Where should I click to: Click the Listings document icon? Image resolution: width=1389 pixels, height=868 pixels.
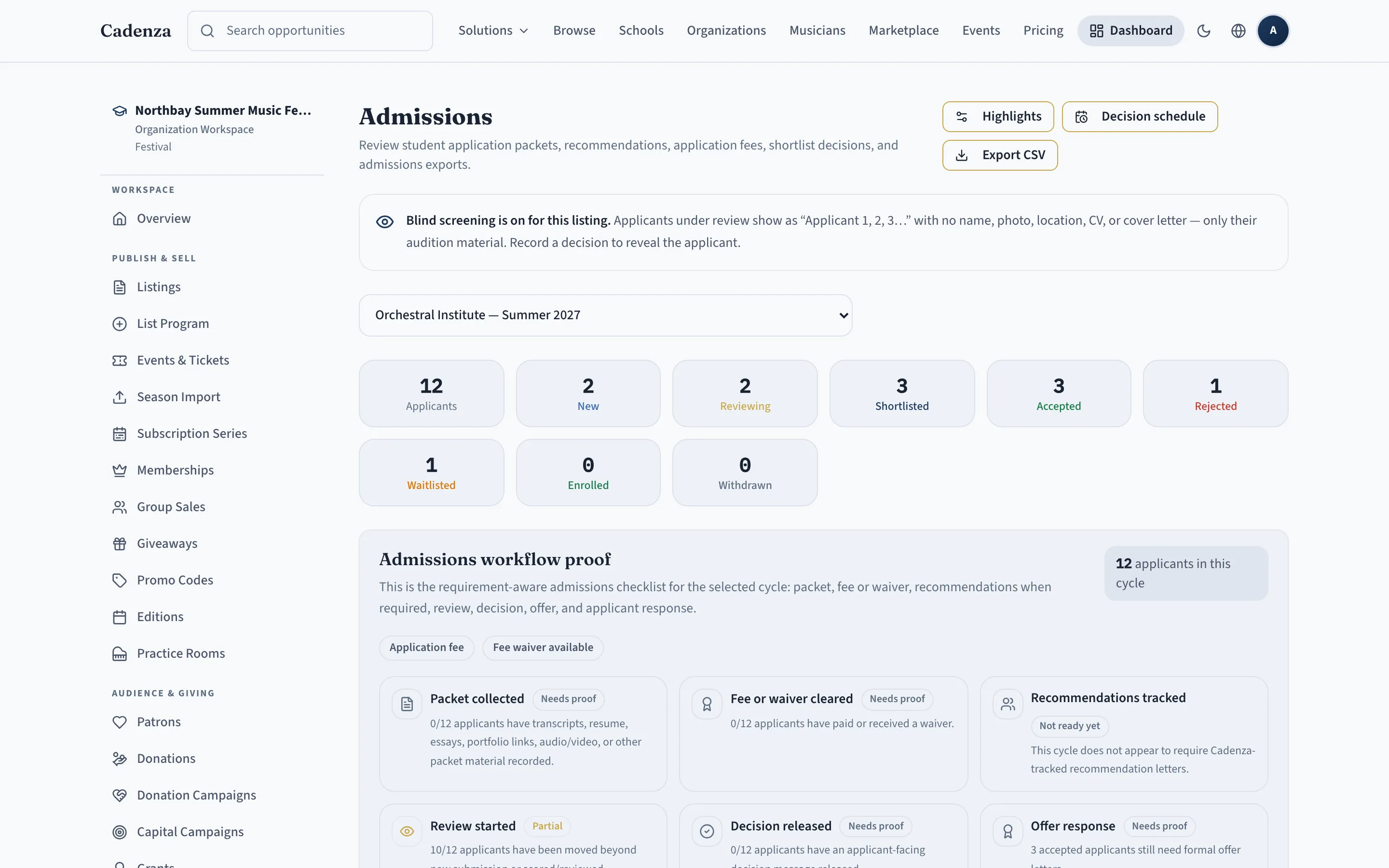click(120, 287)
